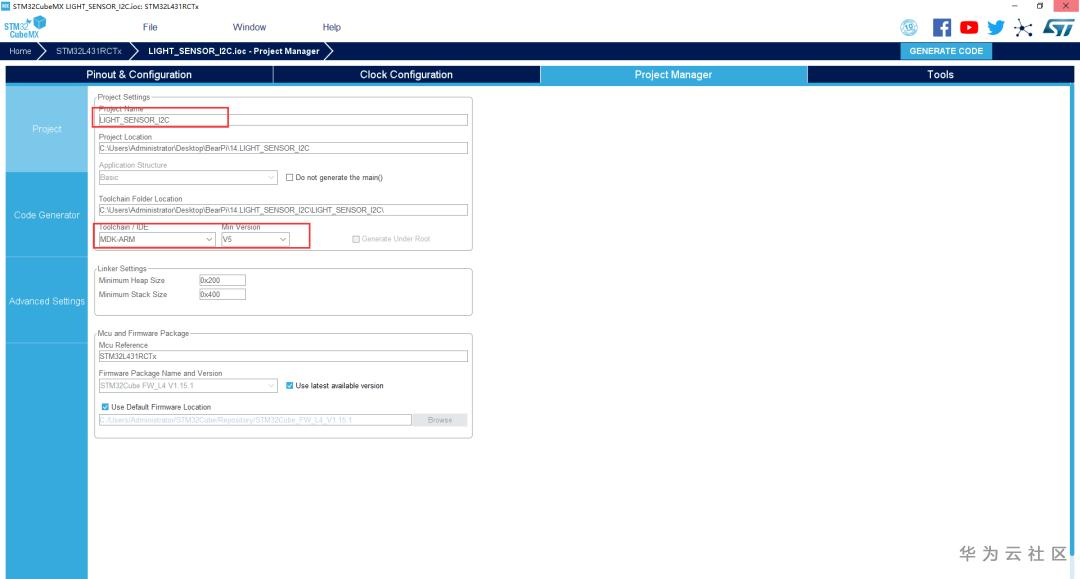Image resolution: width=1080 pixels, height=579 pixels.
Task: Open the Twitter bird icon
Action: pos(996,28)
